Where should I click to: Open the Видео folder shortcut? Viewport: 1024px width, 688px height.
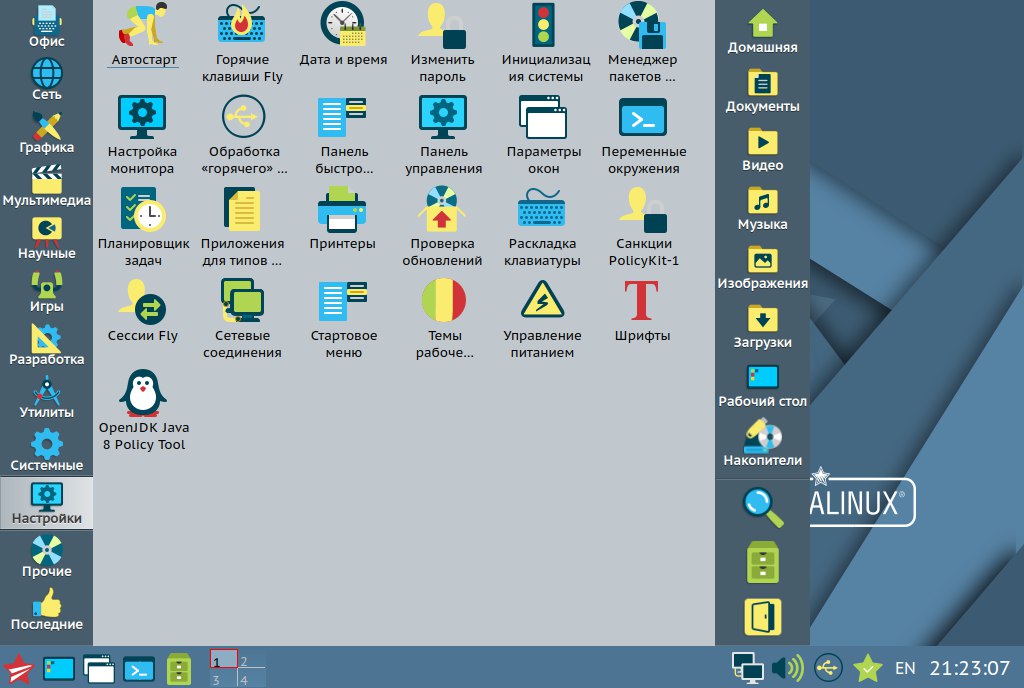[x=762, y=149]
